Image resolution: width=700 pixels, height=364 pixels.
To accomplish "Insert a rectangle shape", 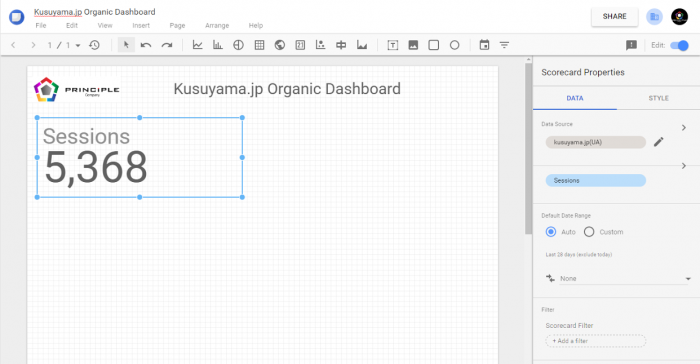I will 433,45.
